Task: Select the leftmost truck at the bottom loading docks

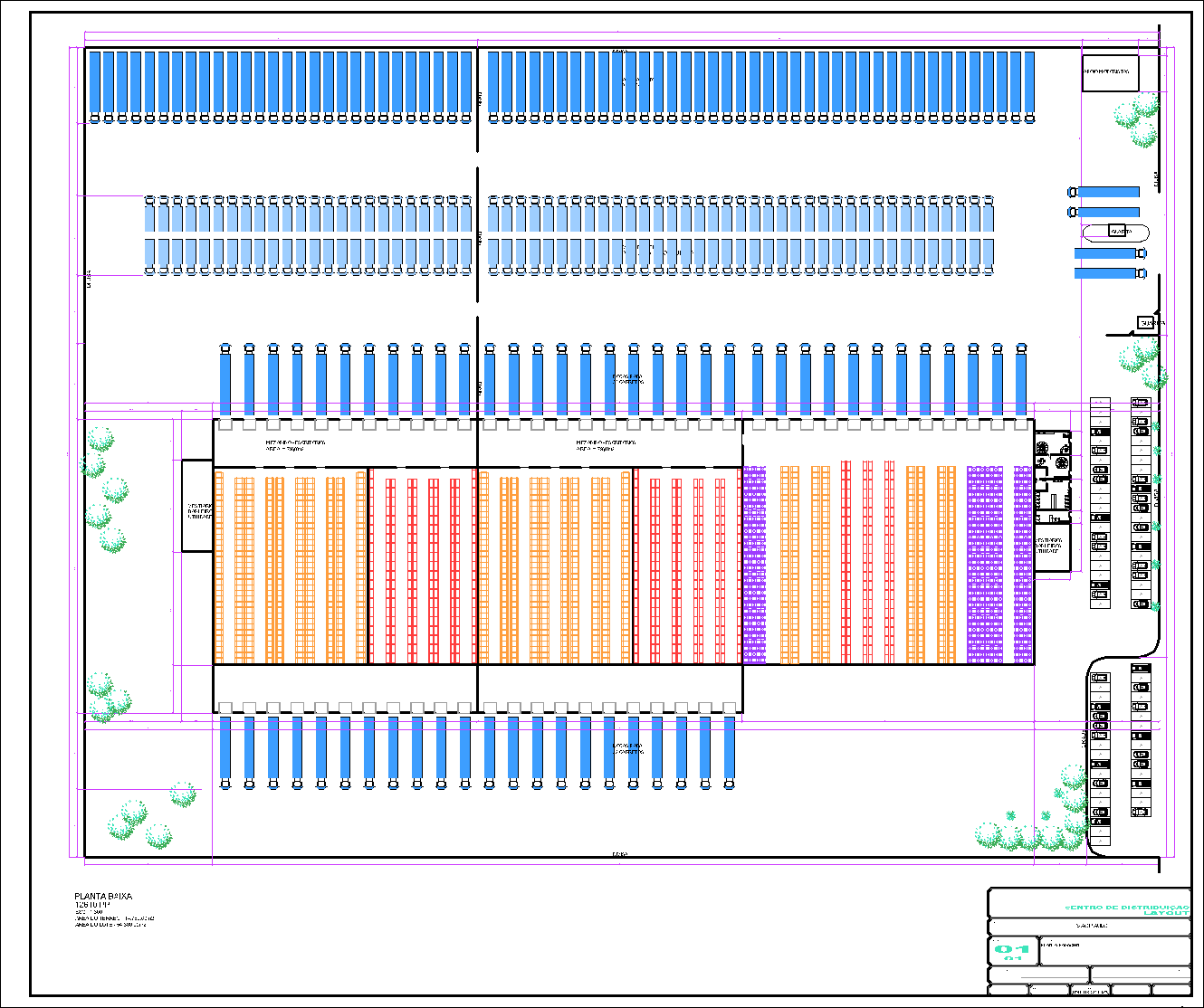Action: 225,751
